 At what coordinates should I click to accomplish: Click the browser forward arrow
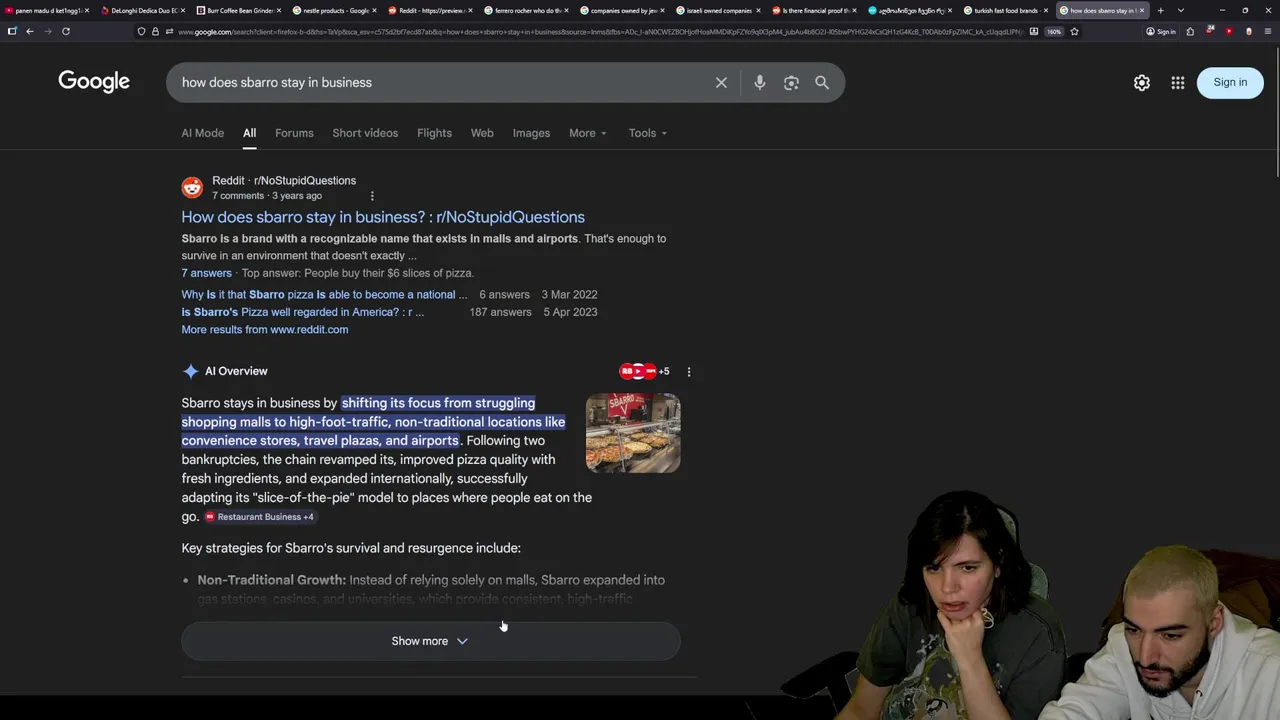point(47,31)
